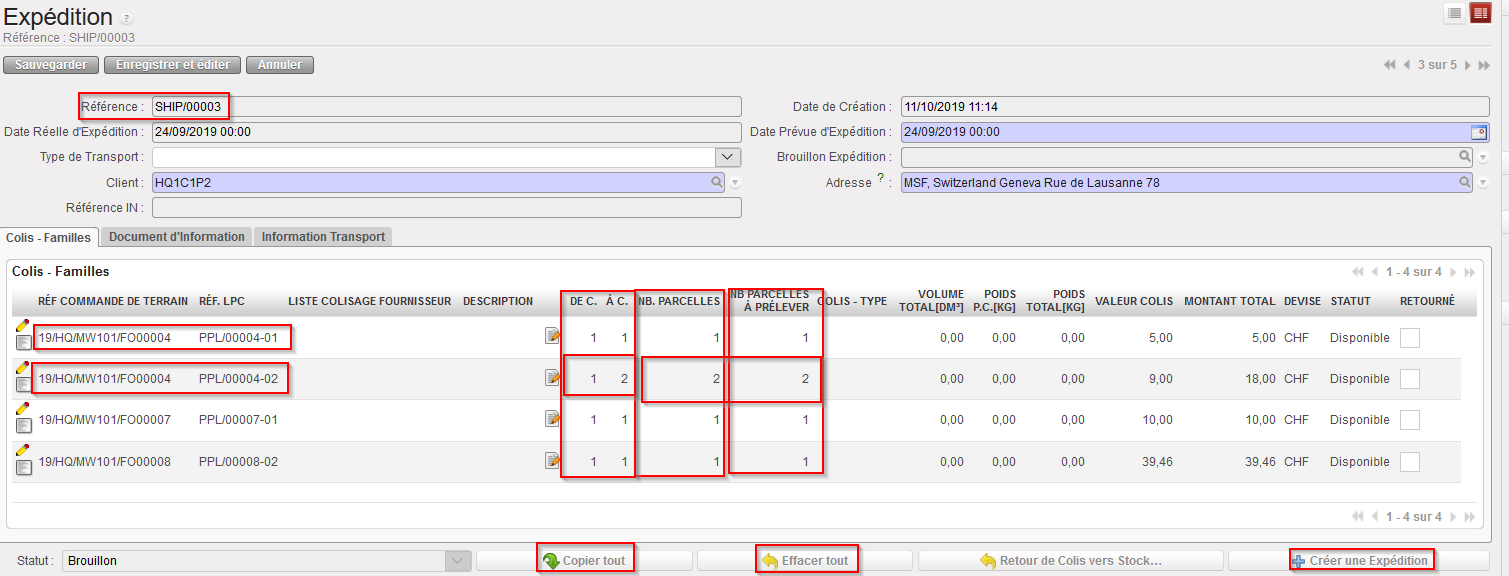Viewport: 1509px width, 576px height.
Task: Open calendar picker for Date Prévue d'Expédition
Action: (1478, 132)
